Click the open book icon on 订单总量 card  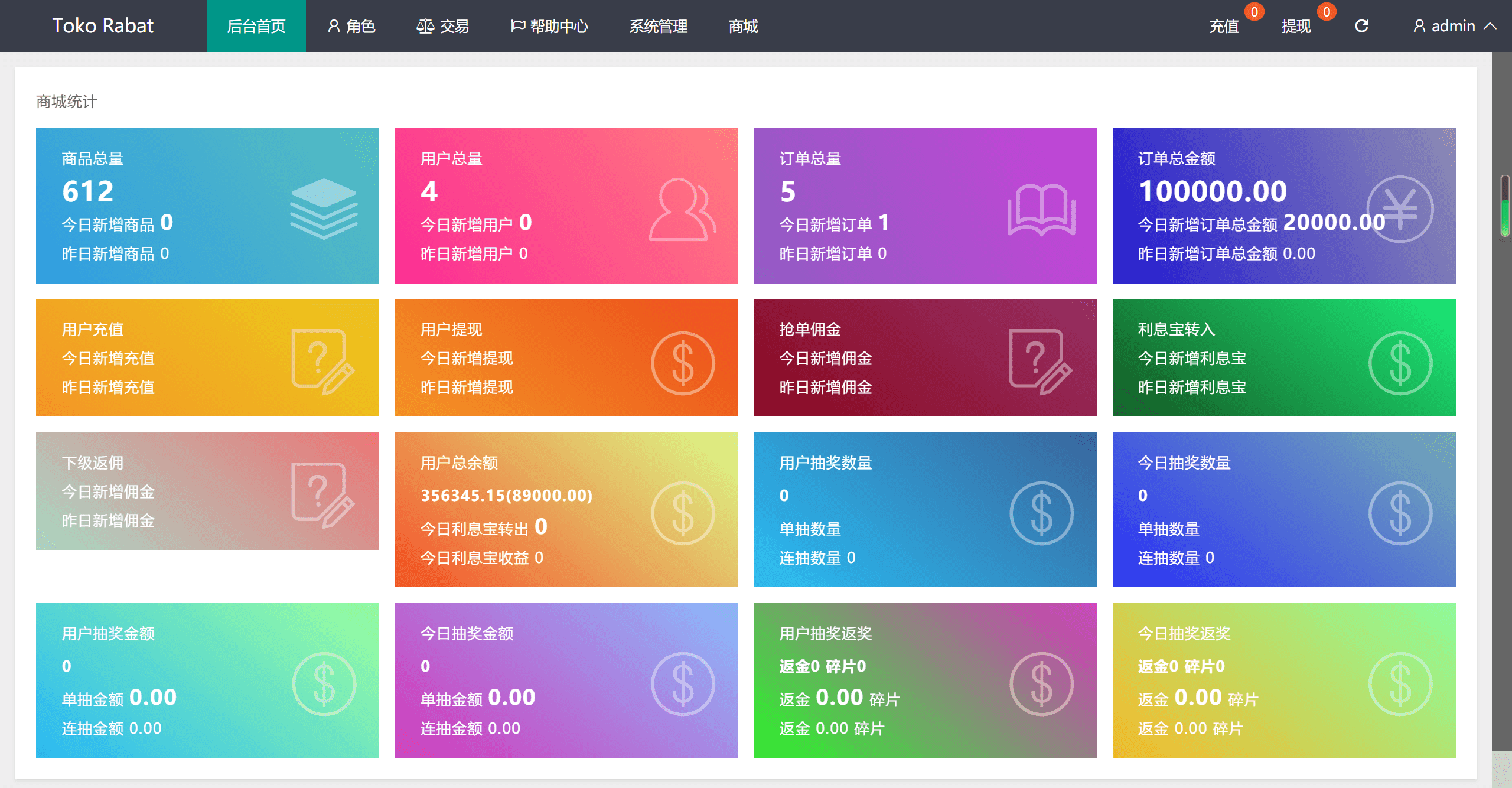[x=1041, y=210]
